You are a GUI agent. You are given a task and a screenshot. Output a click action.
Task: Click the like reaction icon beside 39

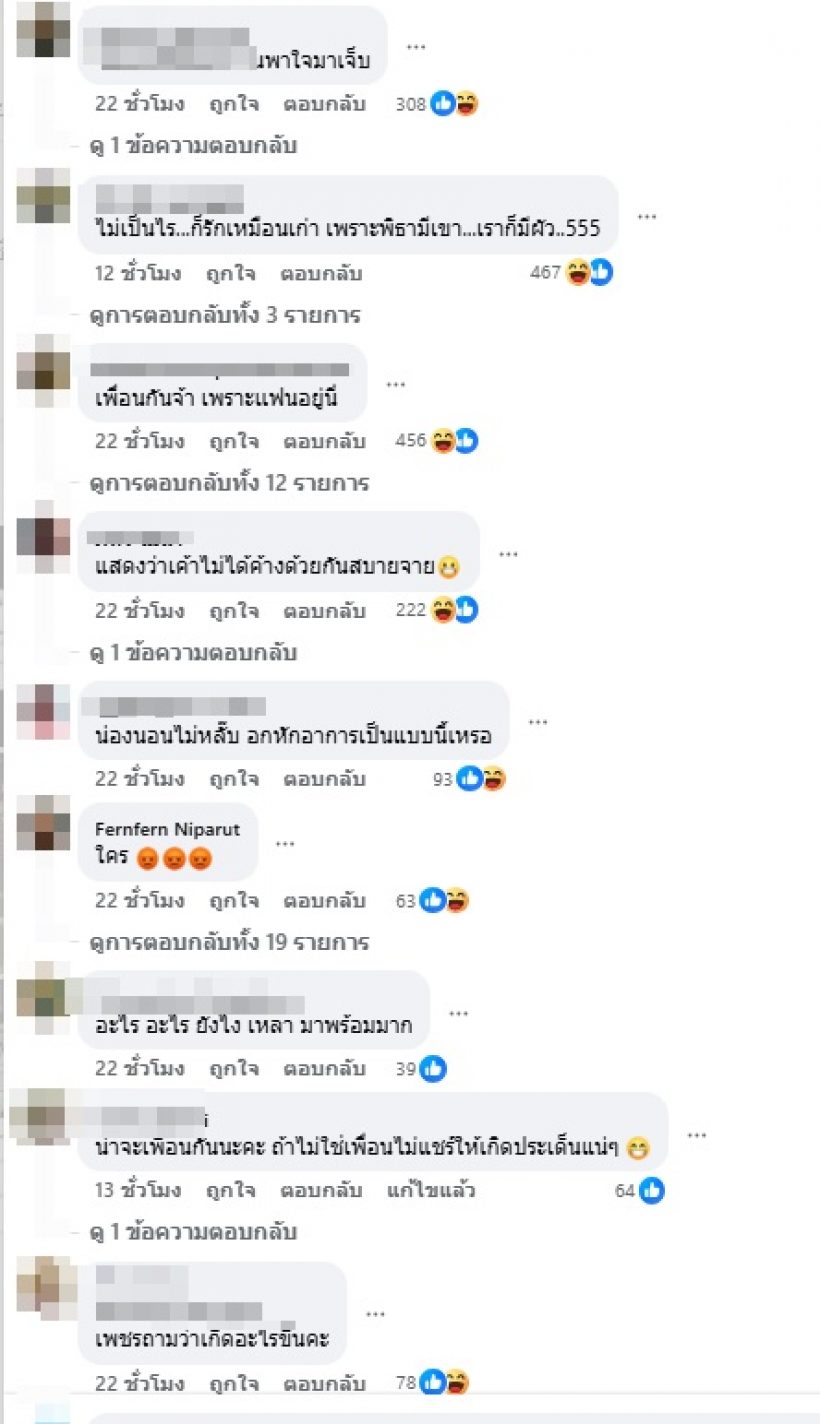[x=433, y=1069]
